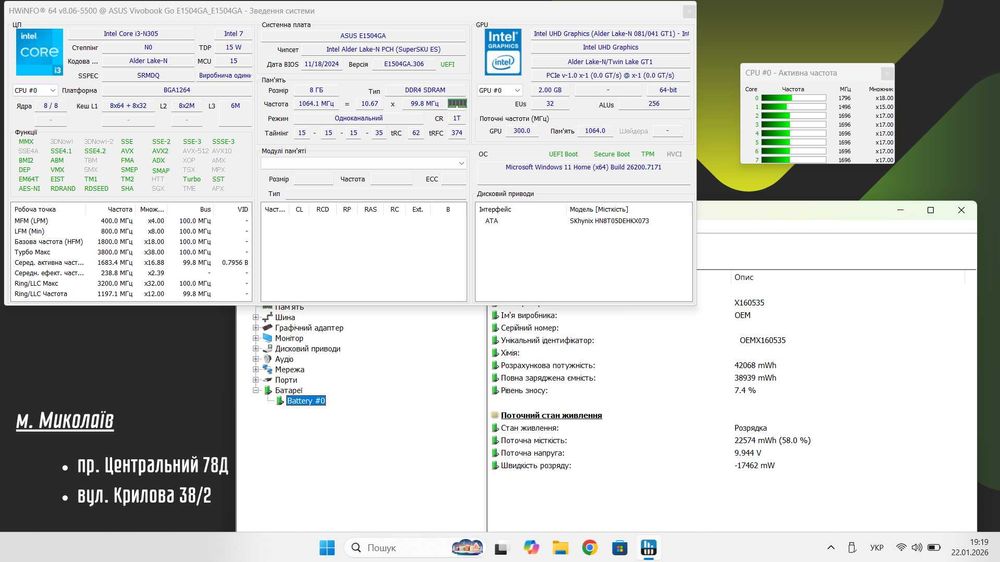The image size is (1000, 562).
Task: Click the USB safely-remove tray icon
Action: 851,547
